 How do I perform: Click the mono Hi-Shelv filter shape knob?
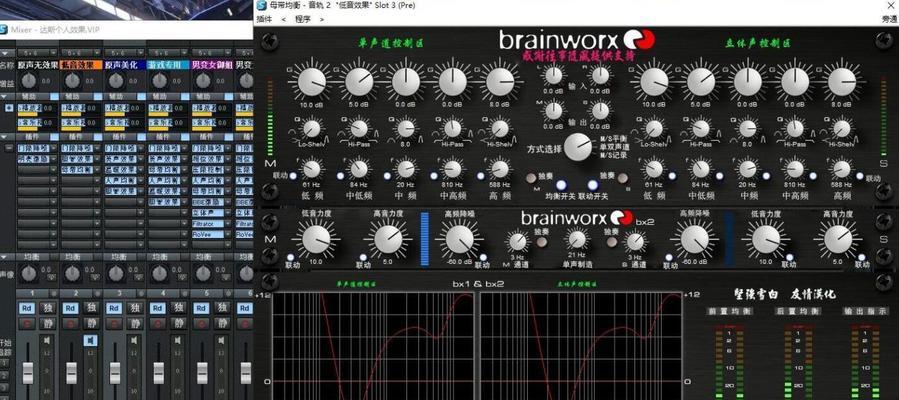[499, 128]
